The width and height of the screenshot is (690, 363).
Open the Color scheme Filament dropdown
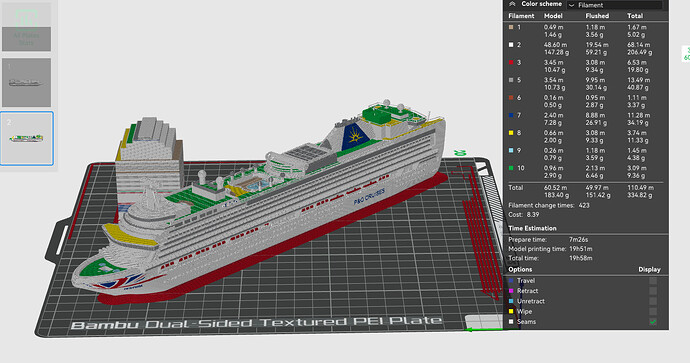coord(615,5)
